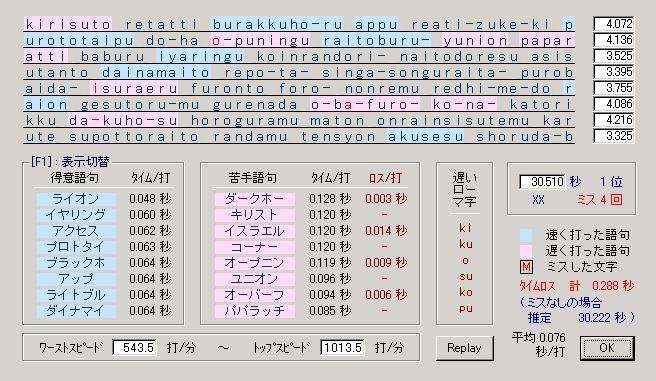Viewport: 656px width, 381px height.
Task: Click the total time field 30.510
Action: [x=542, y=182]
